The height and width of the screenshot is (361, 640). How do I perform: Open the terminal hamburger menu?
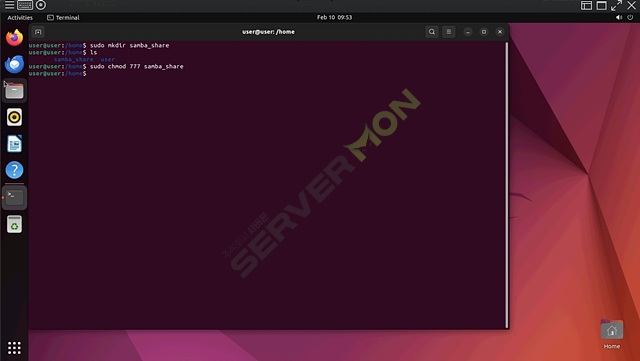pos(449,32)
